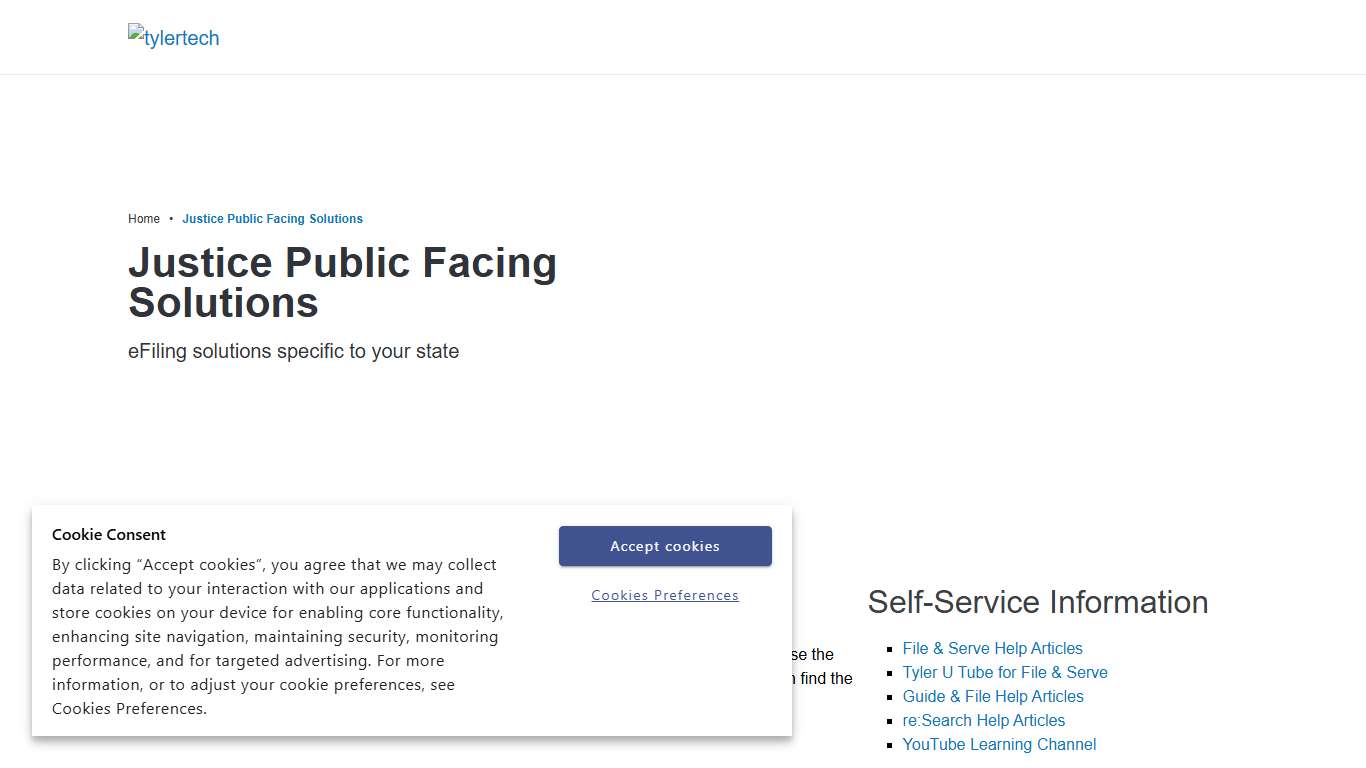Open the YouTube Learning Channel link
1366x768 pixels.
pos(999,744)
